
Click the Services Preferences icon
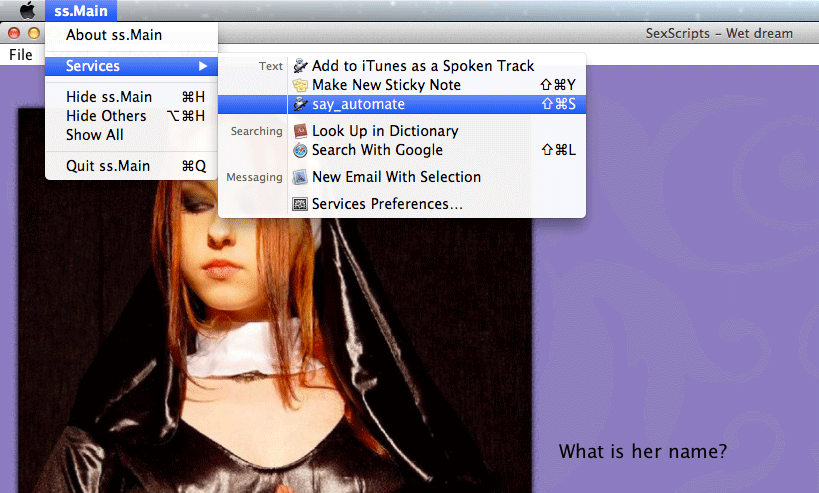tap(300, 204)
